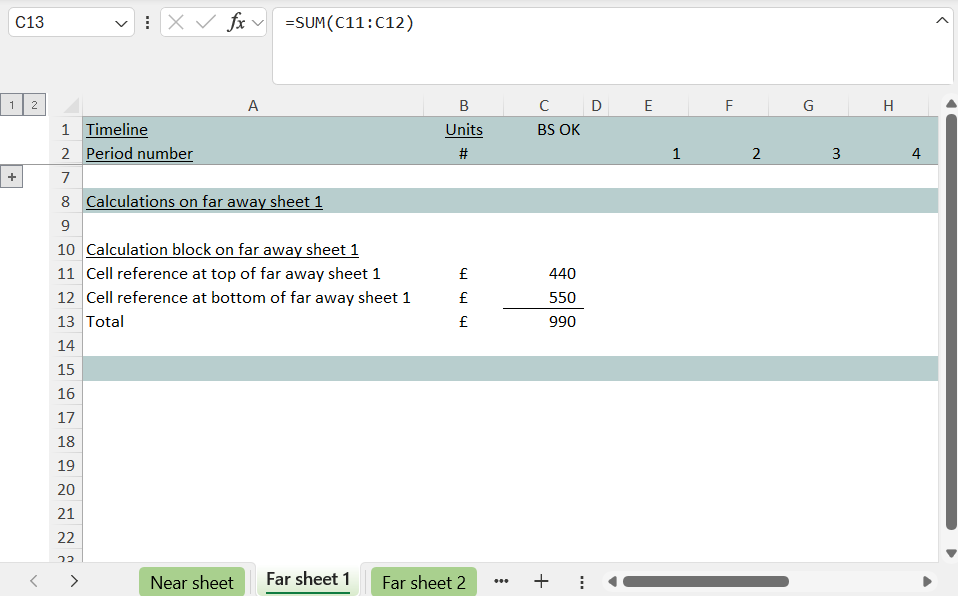
Task: Click the Insert Function fx icon
Action: tap(236, 22)
